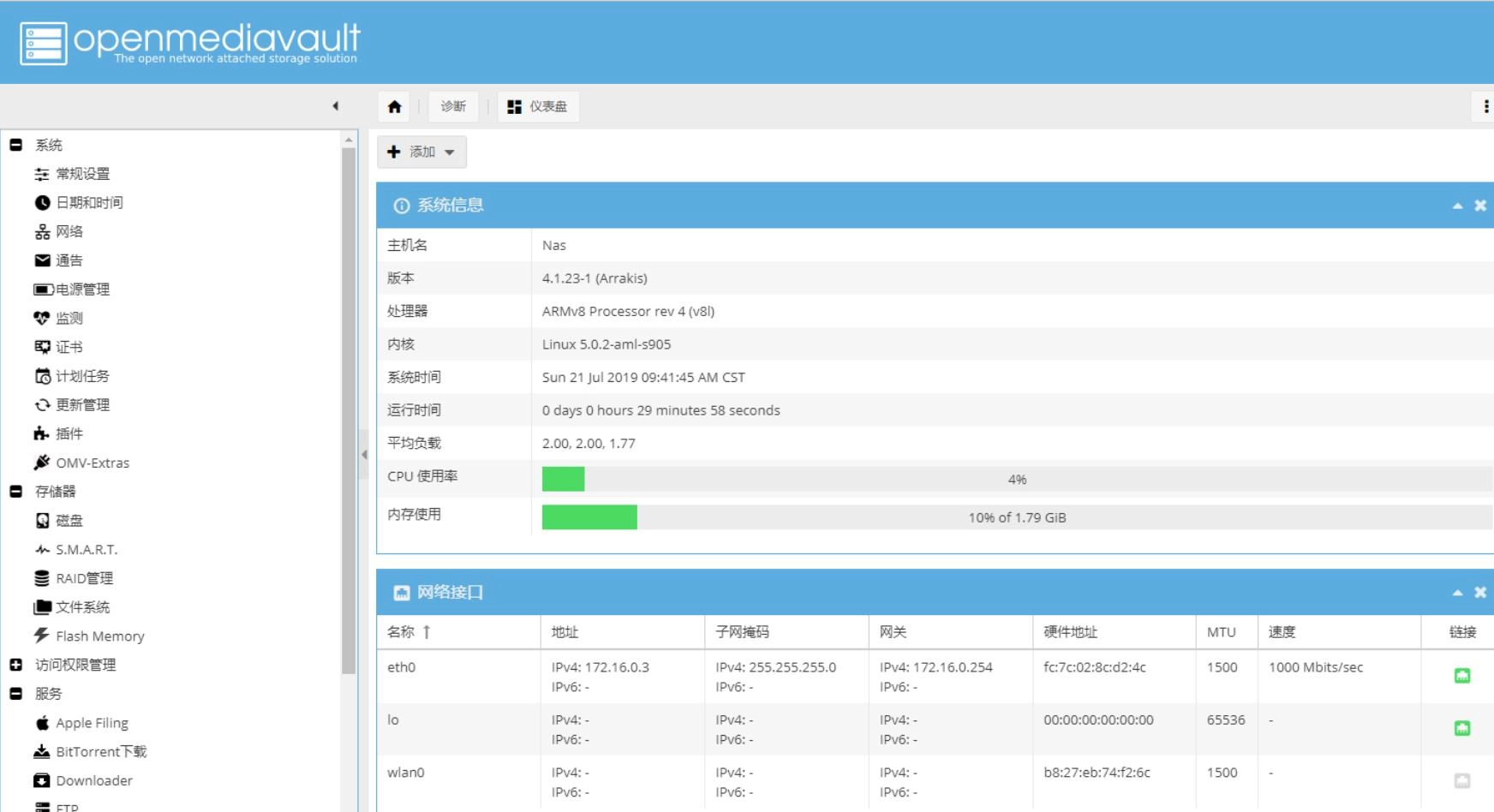Click the lo link status icon
This screenshot has width=1494, height=812.
(1462, 728)
